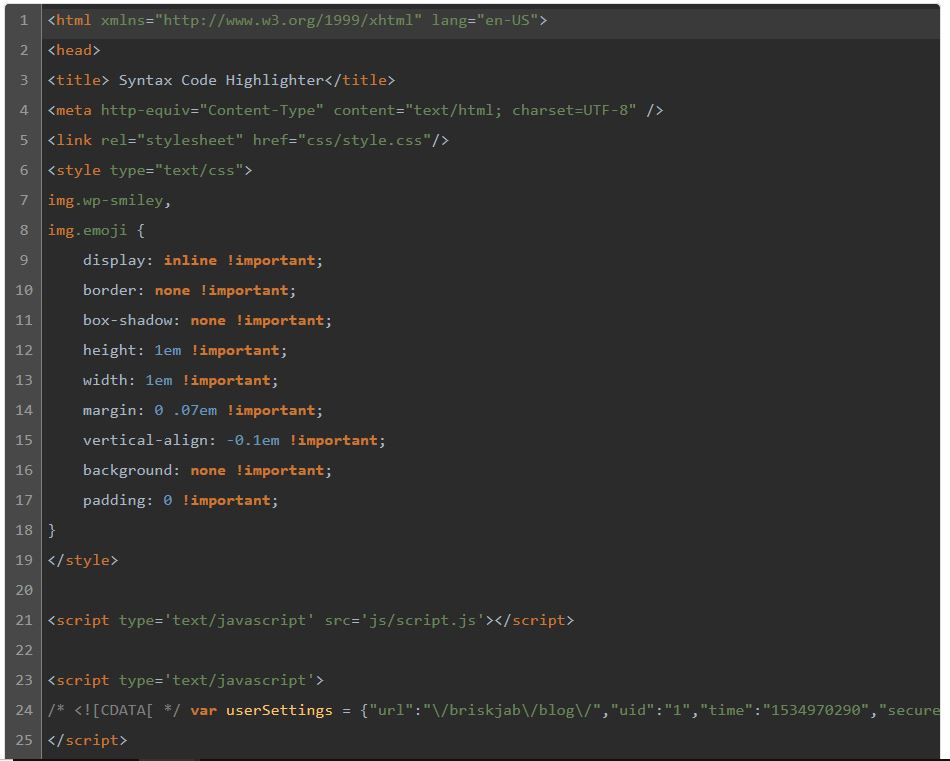This screenshot has height=761, width=950.
Task: Click the border property name
Action: (x=110, y=290)
